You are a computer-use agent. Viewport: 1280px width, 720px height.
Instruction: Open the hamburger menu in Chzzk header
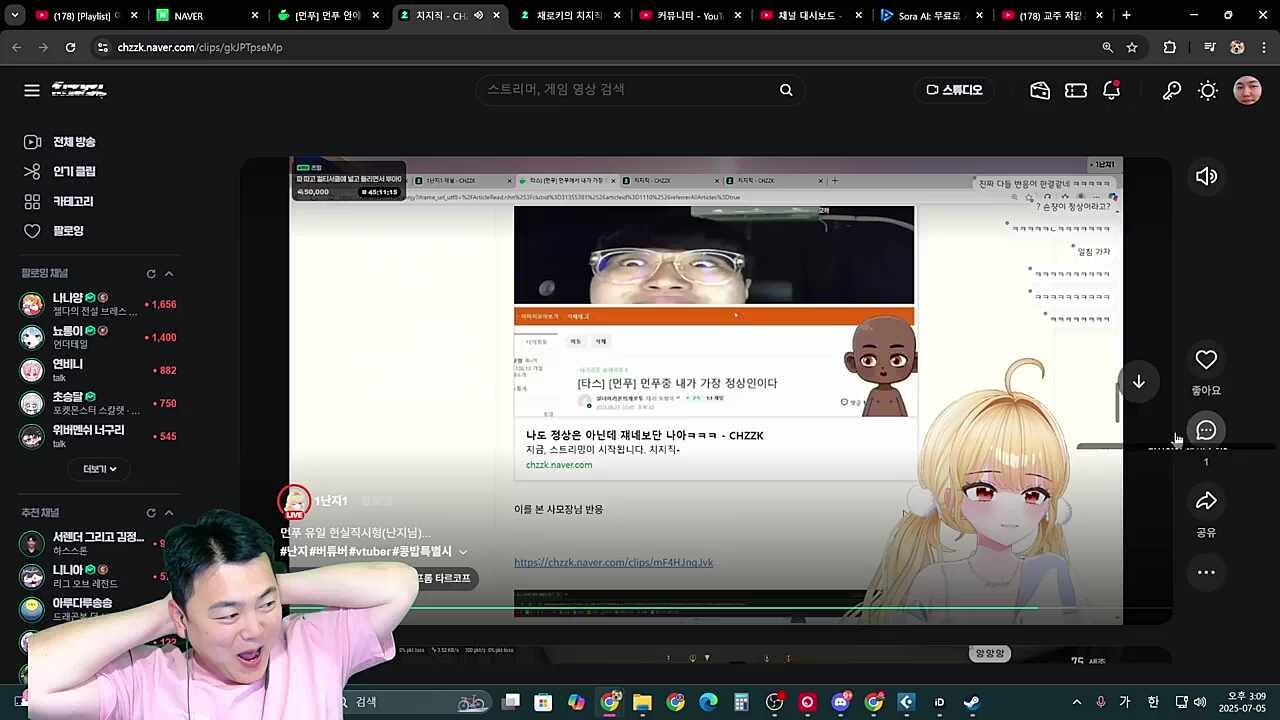pos(32,90)
